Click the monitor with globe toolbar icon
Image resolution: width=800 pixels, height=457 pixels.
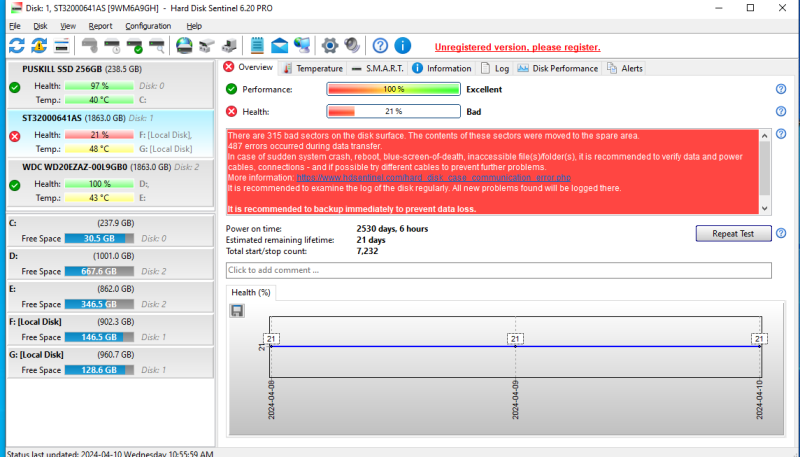tap(302, 46)
